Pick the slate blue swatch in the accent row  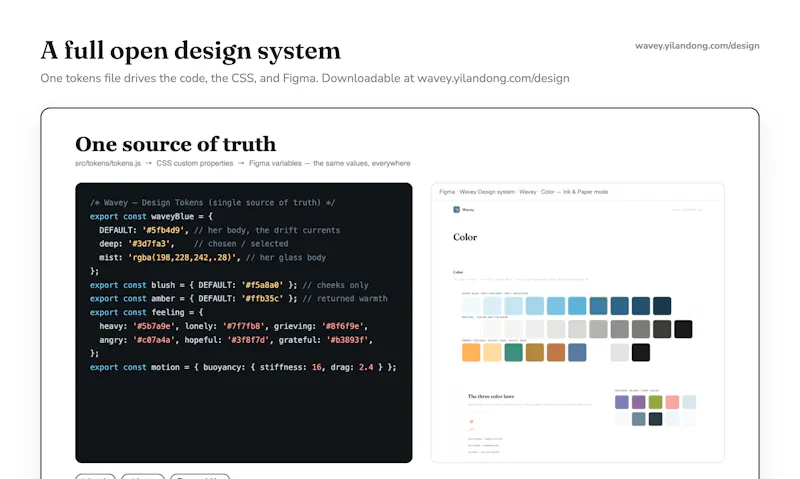click(x=577, y=352)
